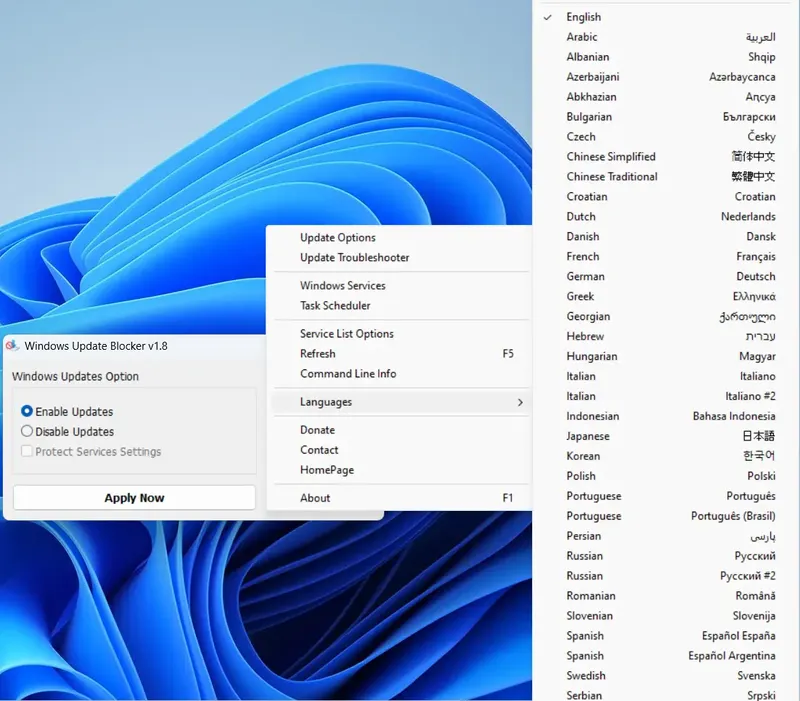This screenshot has height=701, width=800.
Task: Pick Chinese Traditional language
Action: click(x=666, y=176)
